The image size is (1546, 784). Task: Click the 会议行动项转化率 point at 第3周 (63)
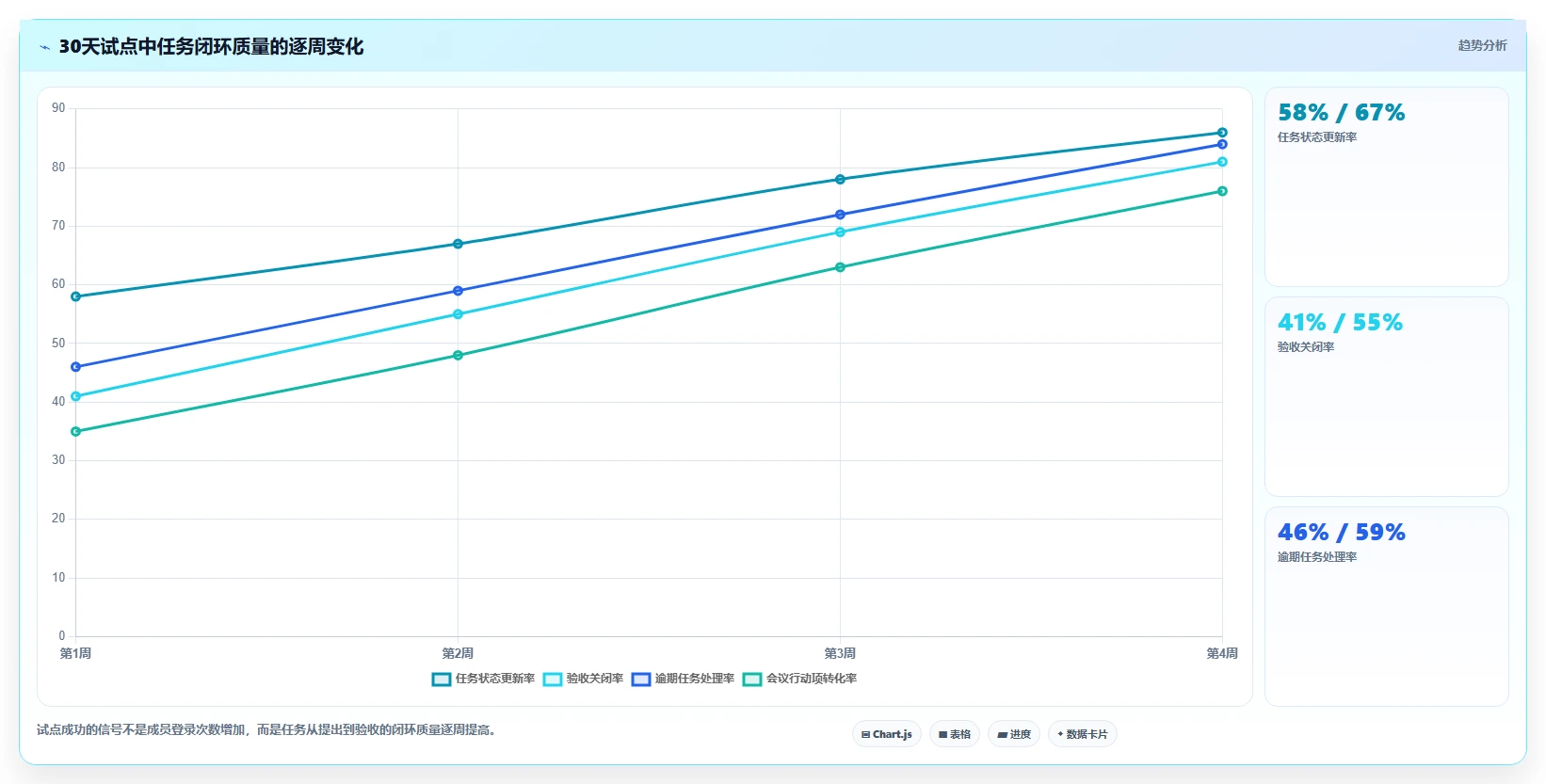841,267
